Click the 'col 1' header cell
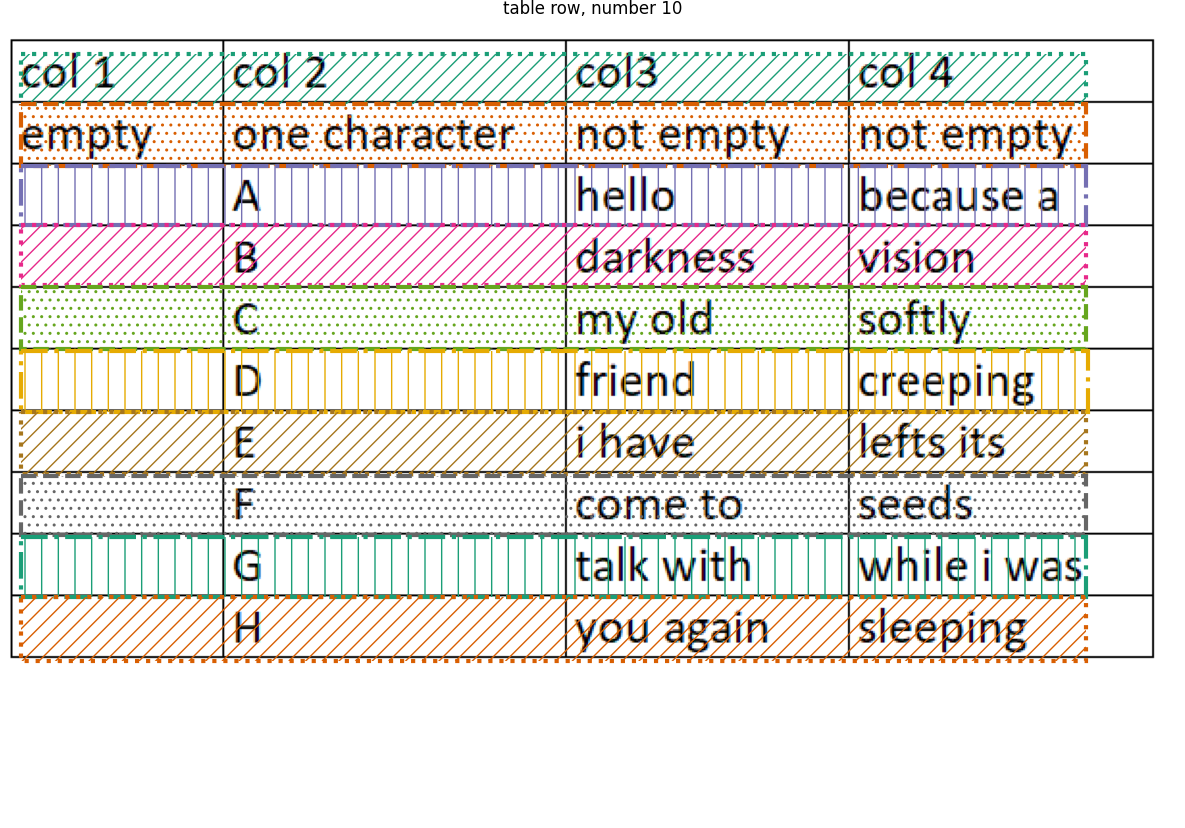The height and width of the screenshot is (828, 1185). click(x=117, y=71)
